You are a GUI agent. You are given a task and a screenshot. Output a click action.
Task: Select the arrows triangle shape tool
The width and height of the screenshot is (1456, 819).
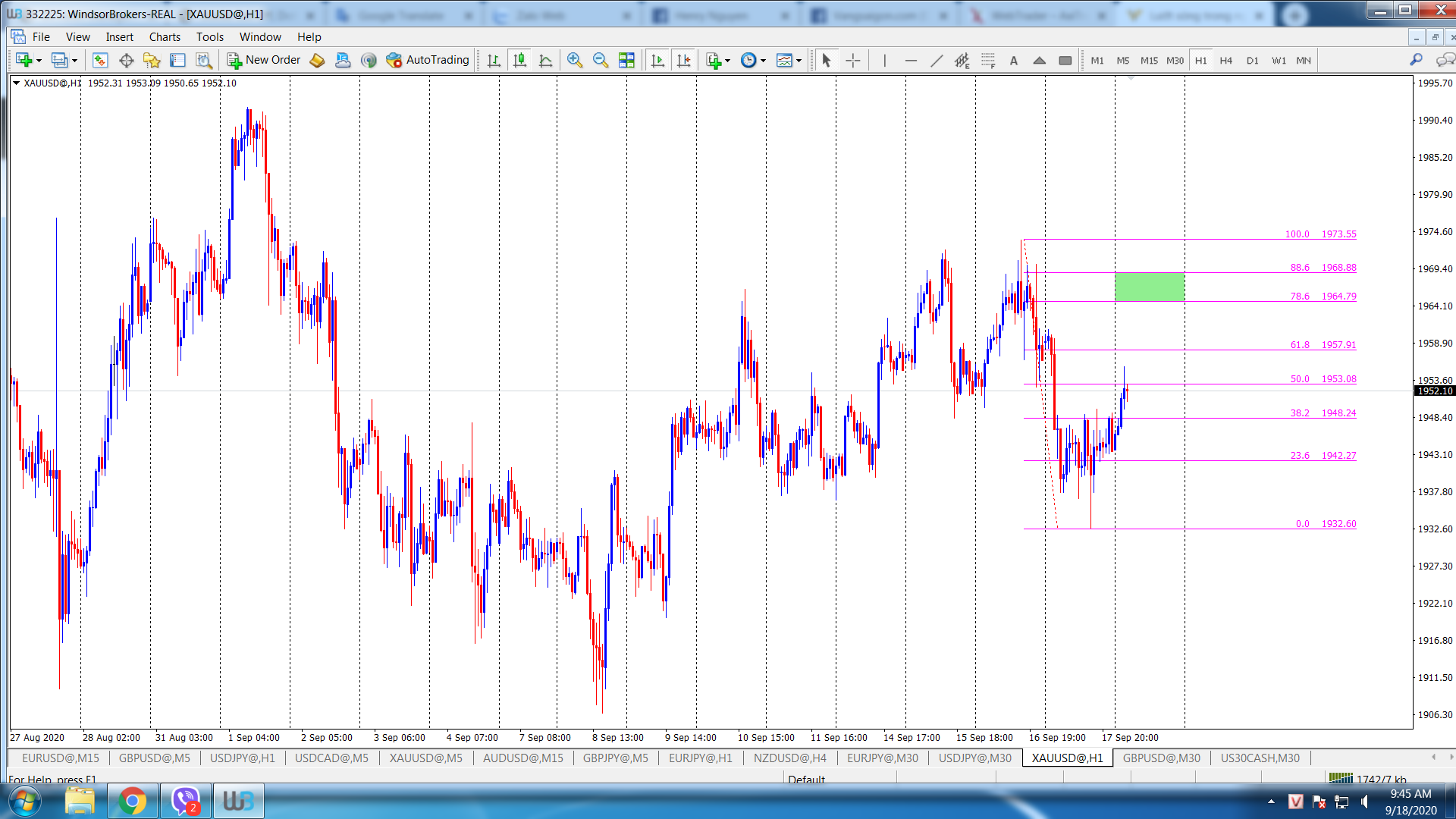pos(1040,60)
